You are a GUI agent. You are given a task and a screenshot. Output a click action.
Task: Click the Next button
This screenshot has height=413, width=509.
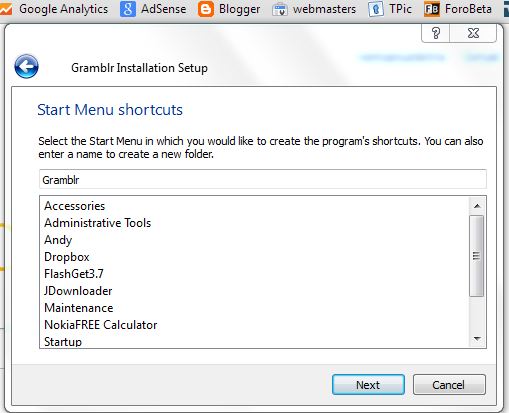click(x=368, y=385)
